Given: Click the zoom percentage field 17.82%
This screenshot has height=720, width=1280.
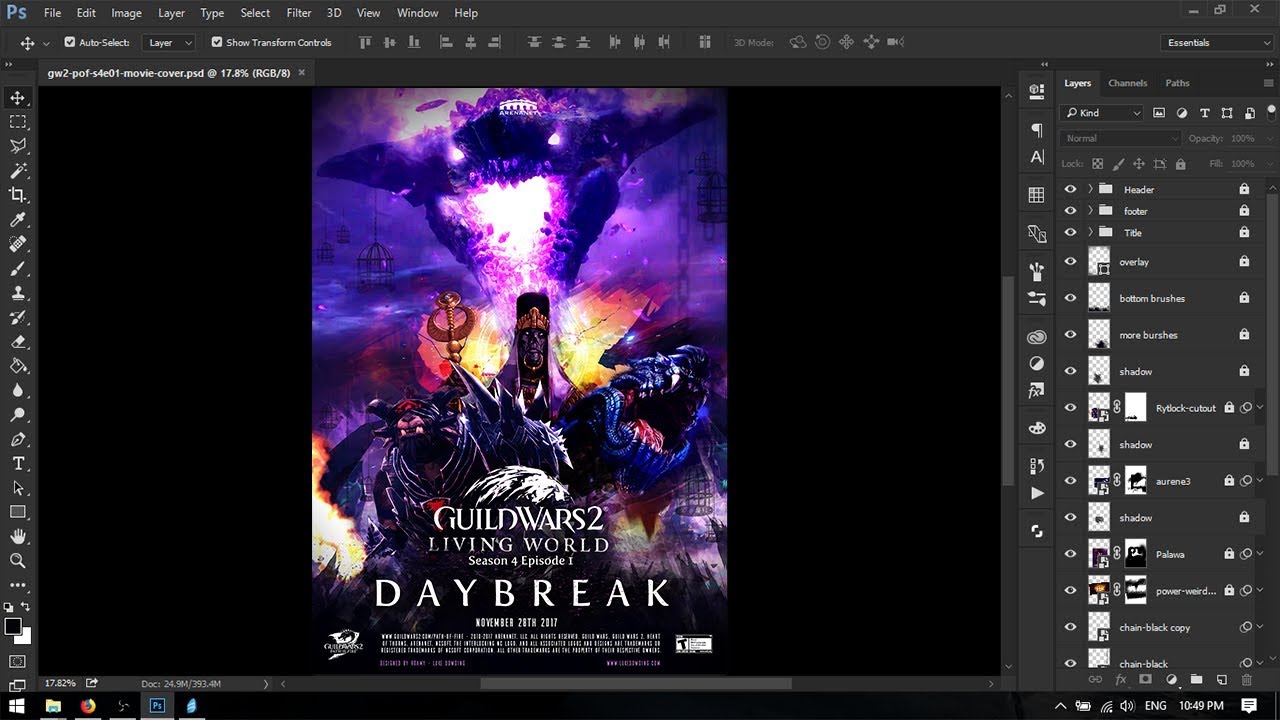Looking at the screenshot, I should tap(60, 683).
